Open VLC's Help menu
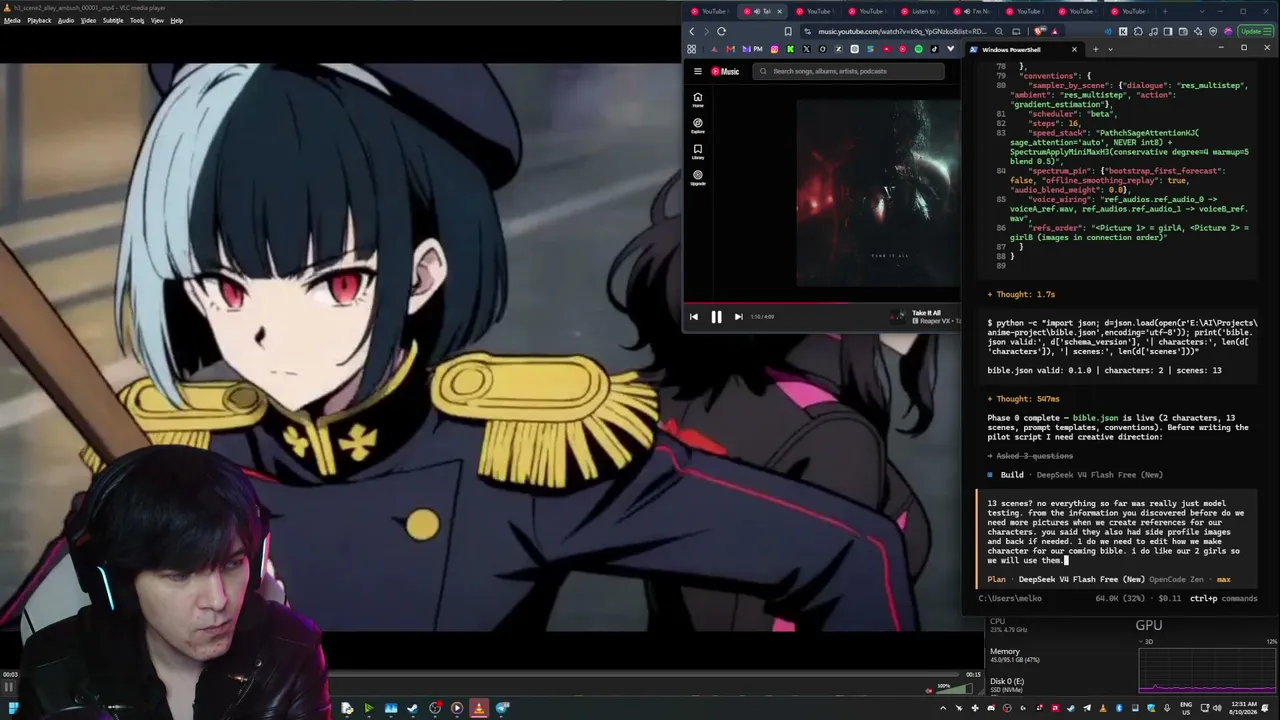 (177, 20)
